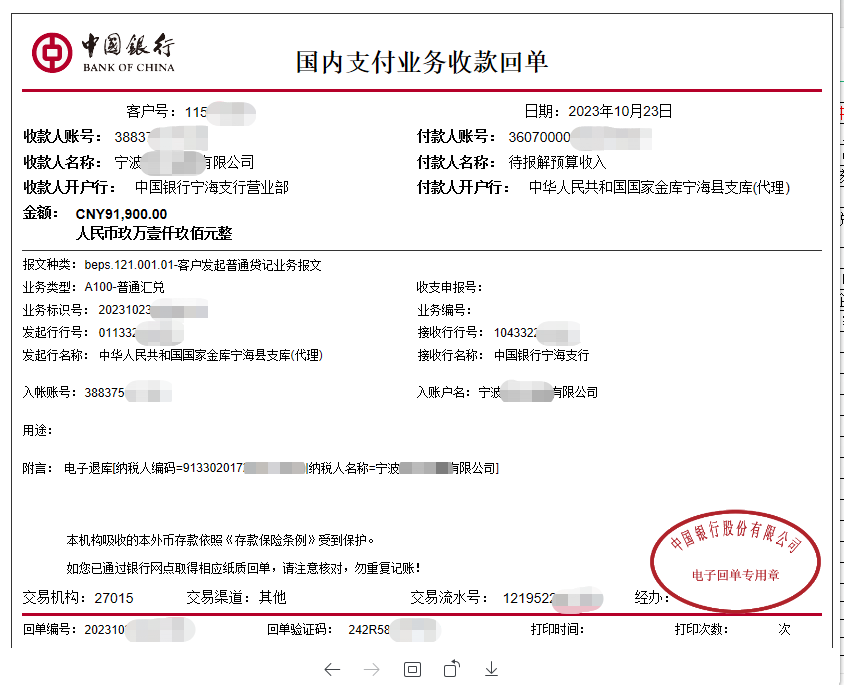The image size is (844, 685).
Task: Click the 发起行名称 value text
Action: pyautogui.click(x=211, y=355)
